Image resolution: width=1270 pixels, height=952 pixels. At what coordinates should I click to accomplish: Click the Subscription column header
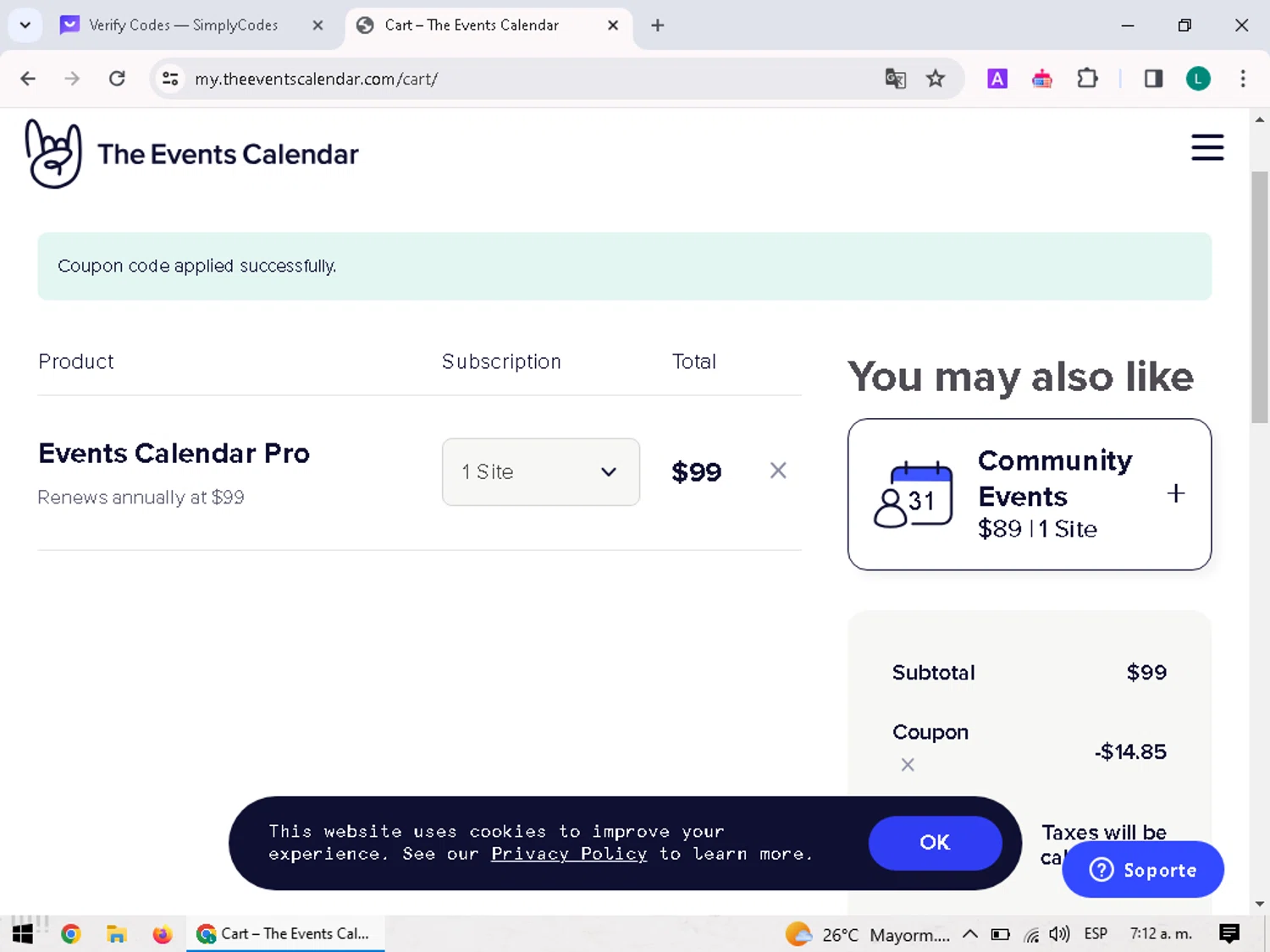[501, 361]
